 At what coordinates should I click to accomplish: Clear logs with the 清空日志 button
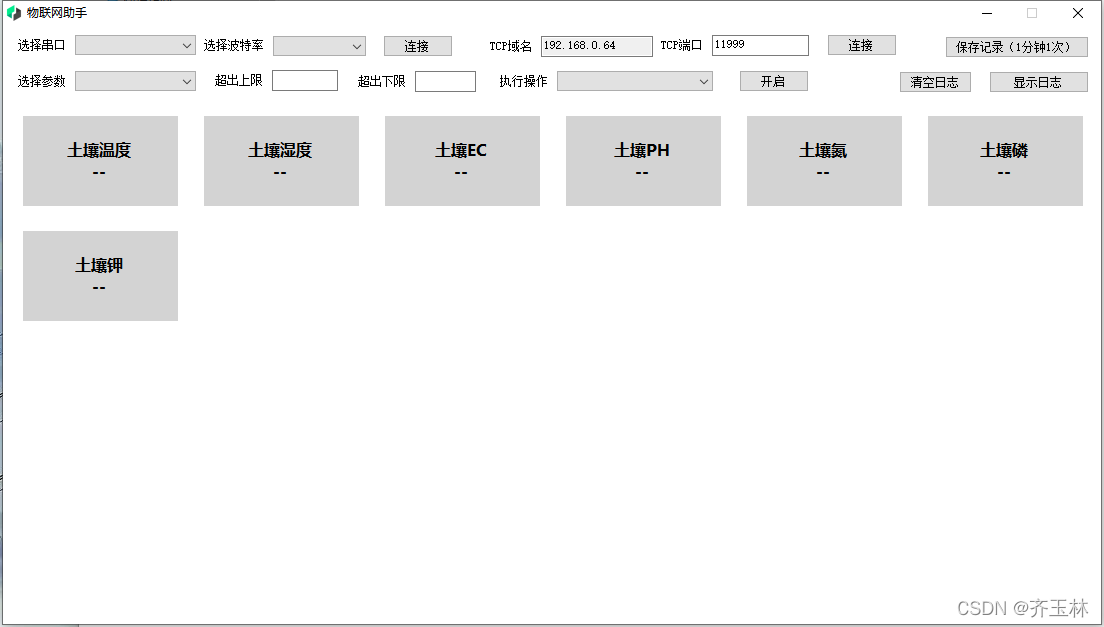tap(934, 82)
